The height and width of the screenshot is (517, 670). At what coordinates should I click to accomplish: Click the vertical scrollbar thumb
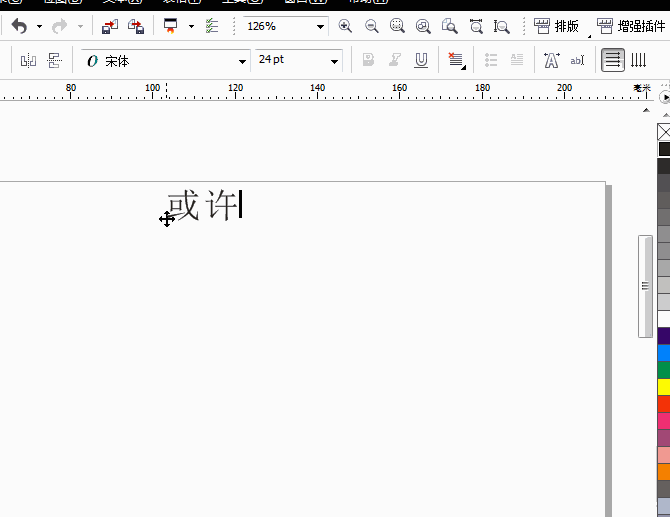pyautogui.click(x=645, y=286)
